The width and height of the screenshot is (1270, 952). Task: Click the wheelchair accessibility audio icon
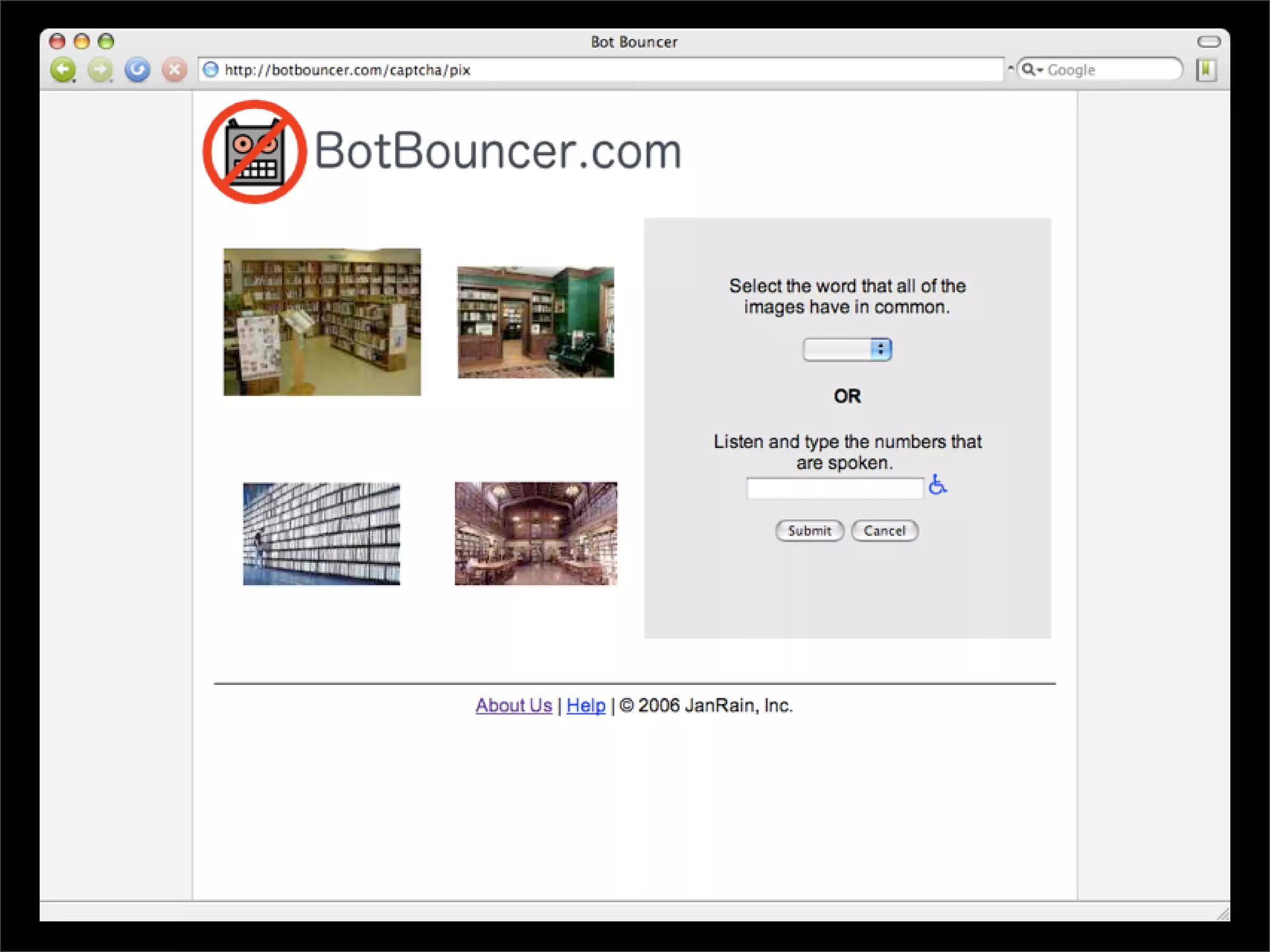[937, 485]
